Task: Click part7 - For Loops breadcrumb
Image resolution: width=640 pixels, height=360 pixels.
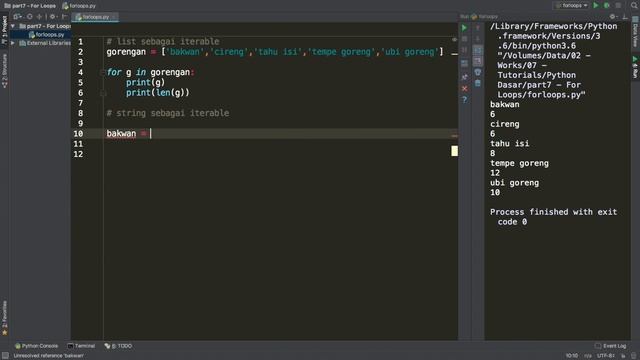Action: coord(30,6)
